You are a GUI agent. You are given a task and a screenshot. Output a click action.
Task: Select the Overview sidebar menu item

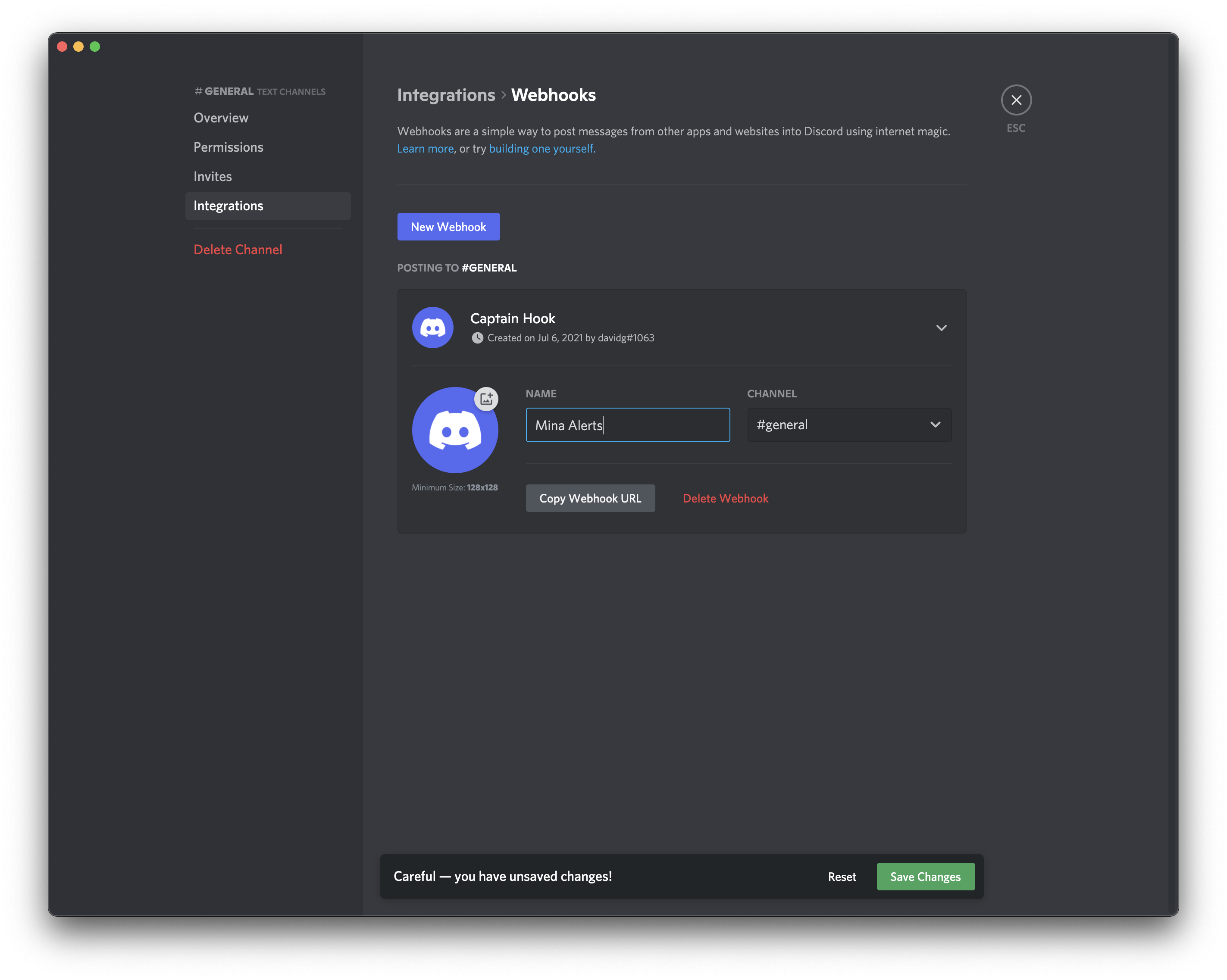point(220,117)
